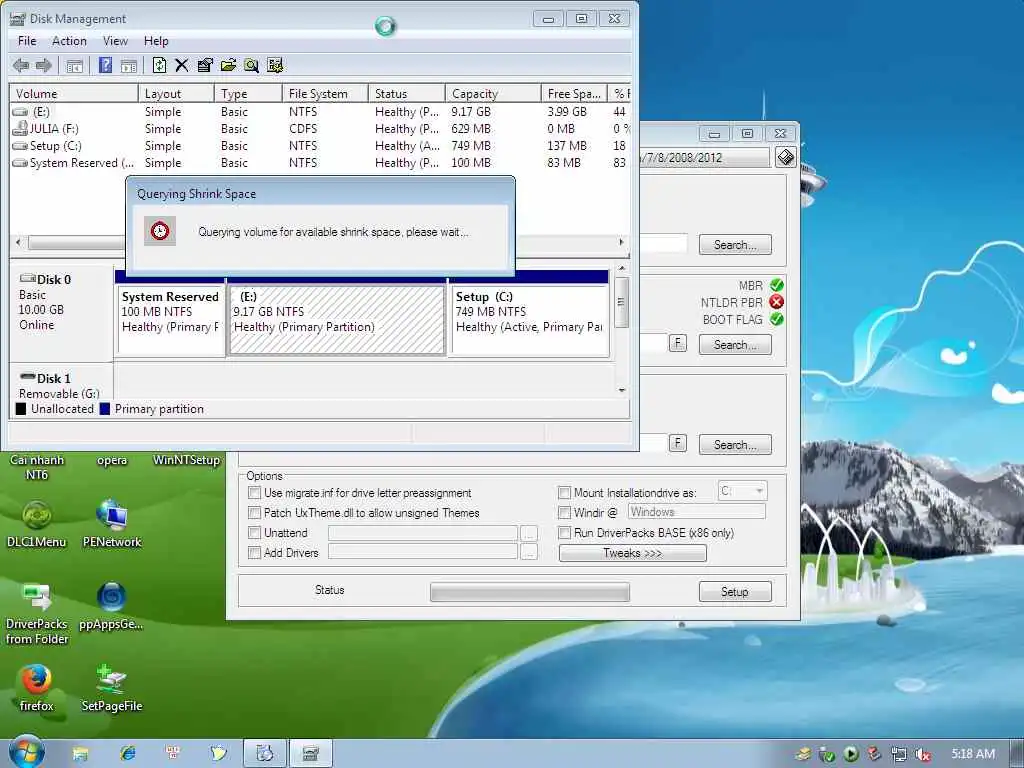Click the Setup button
The image size is (1024, 768).
735,592
